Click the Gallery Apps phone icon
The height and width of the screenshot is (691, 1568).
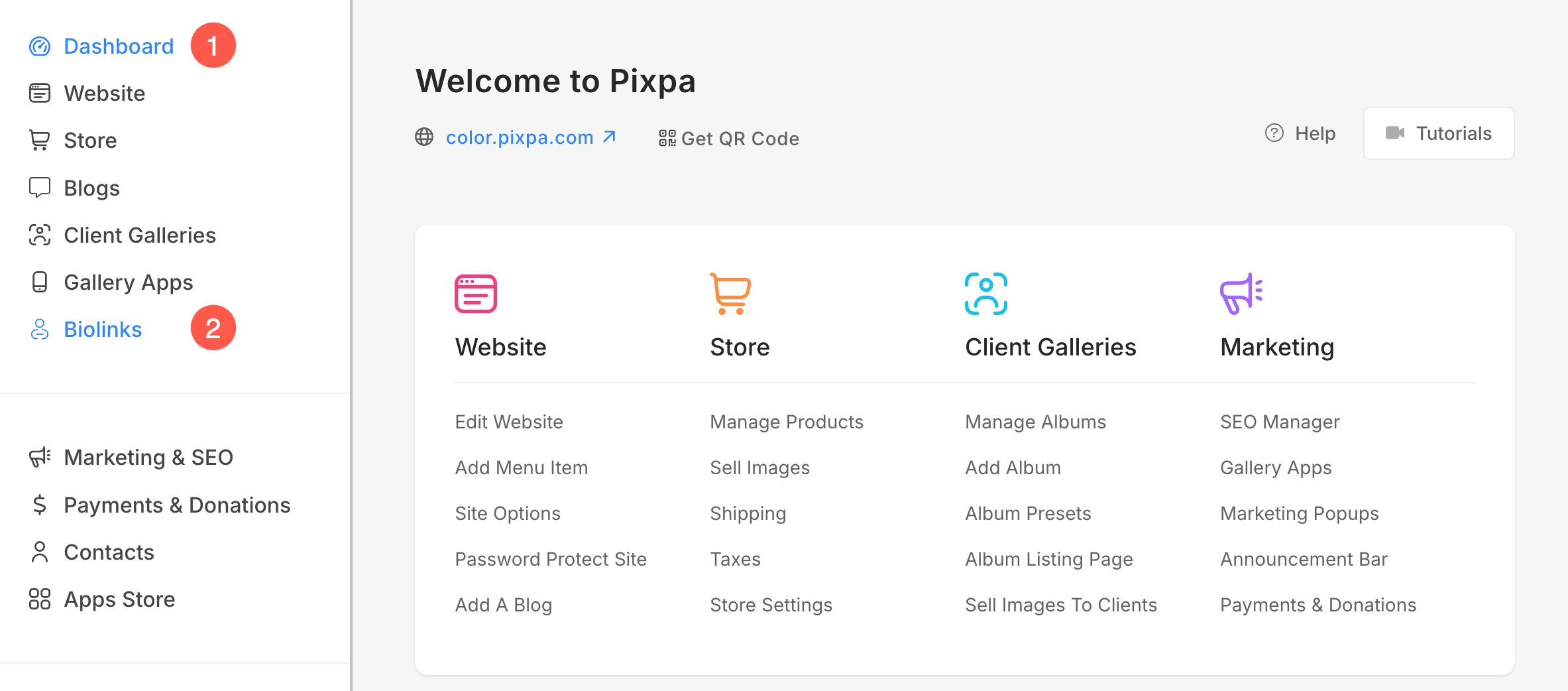[40, 282]
